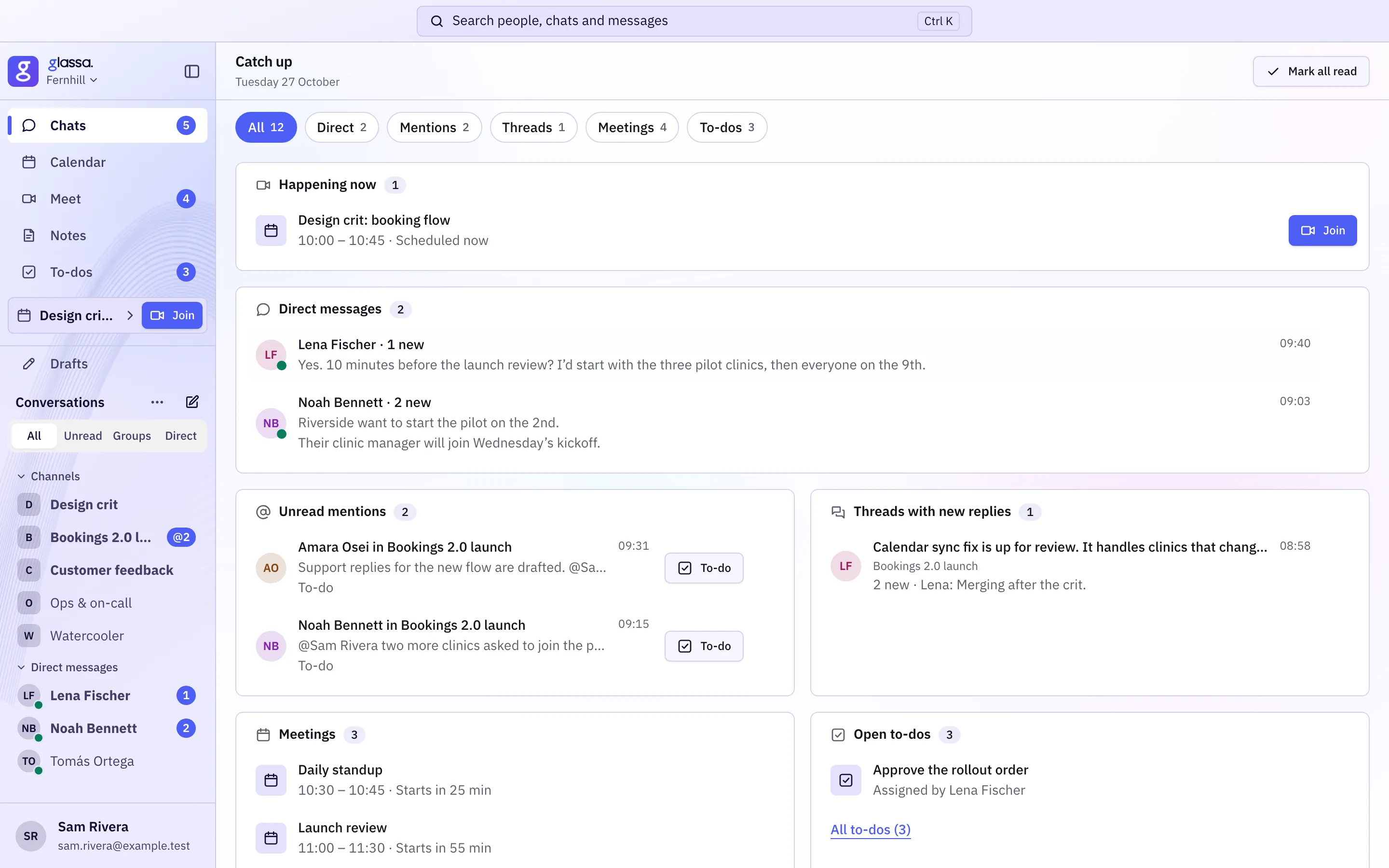The width and height of the screenshot is (1389, 868).
Task: Switch to the Mentions filter tab
Action: (434, 127)
